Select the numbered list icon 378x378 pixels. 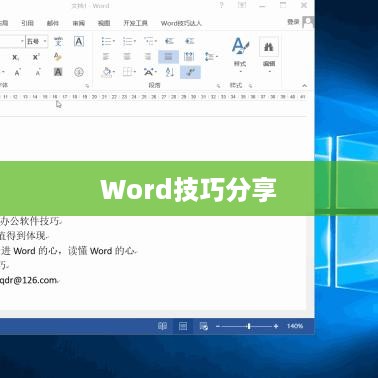129,41
